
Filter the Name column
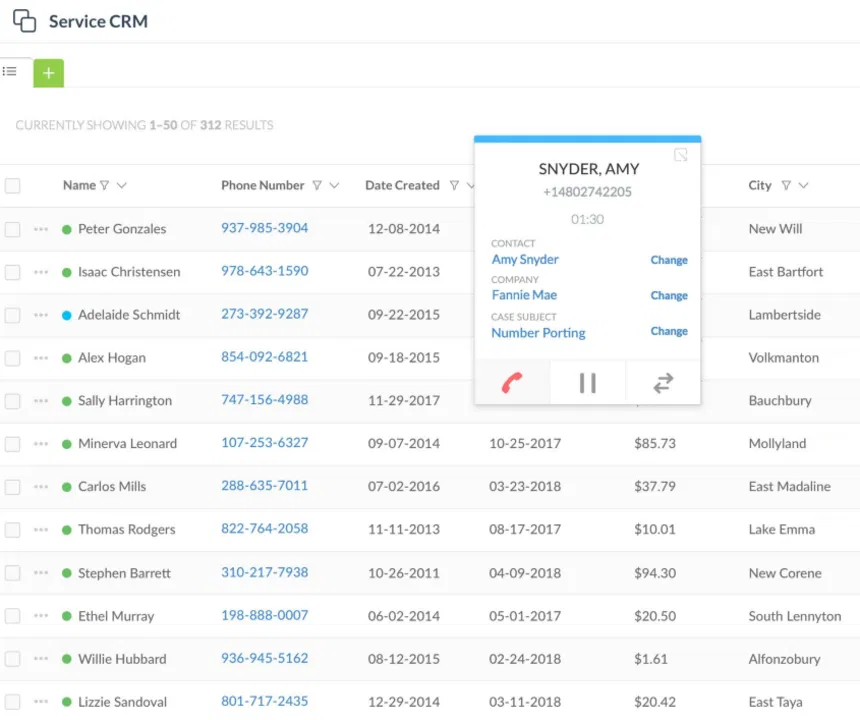tap(104, 185)
